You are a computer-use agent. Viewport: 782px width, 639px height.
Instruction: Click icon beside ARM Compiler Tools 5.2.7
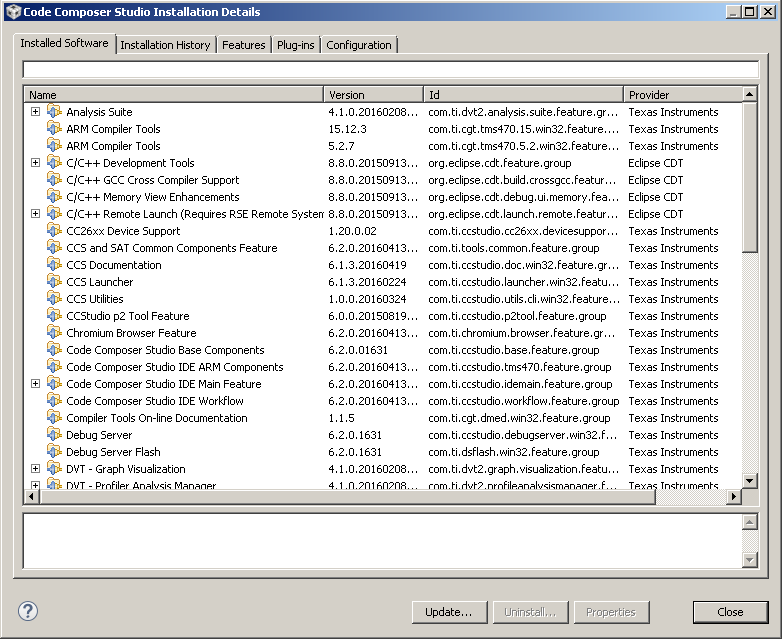click(54, 145)
